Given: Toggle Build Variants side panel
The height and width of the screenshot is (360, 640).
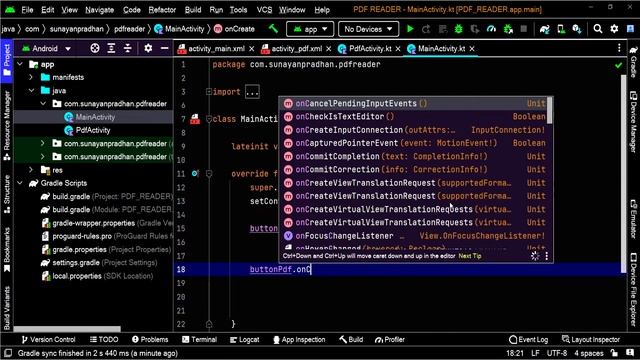Looking at the screenshot, I should tap(7, 308).
